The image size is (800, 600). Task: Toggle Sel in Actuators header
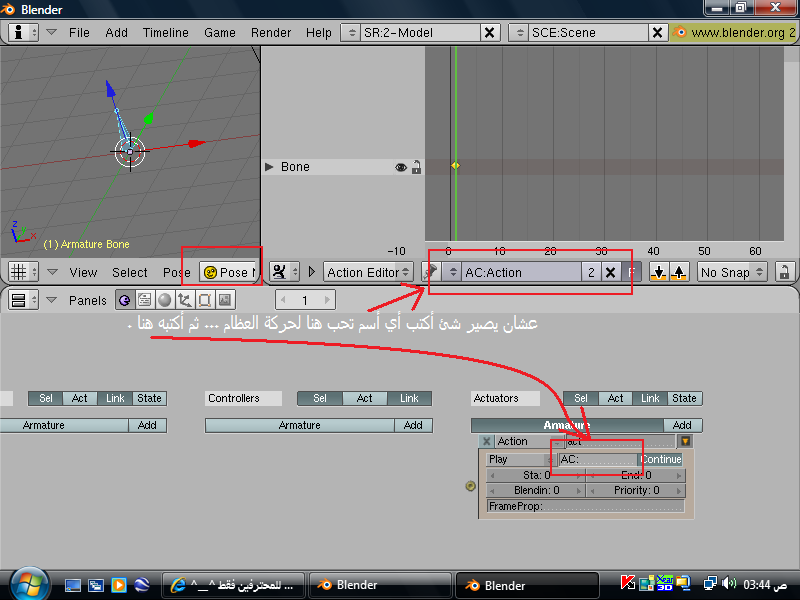581,398
